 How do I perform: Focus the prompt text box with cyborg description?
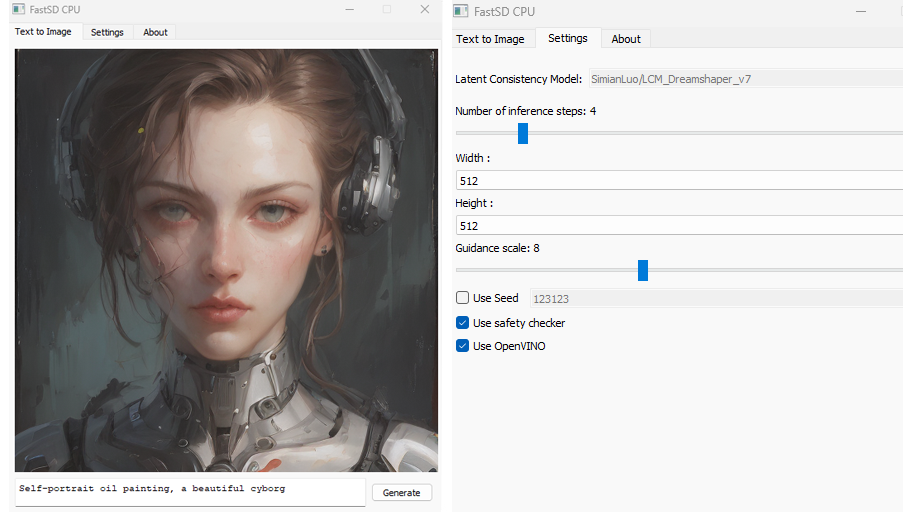point(190,490)
